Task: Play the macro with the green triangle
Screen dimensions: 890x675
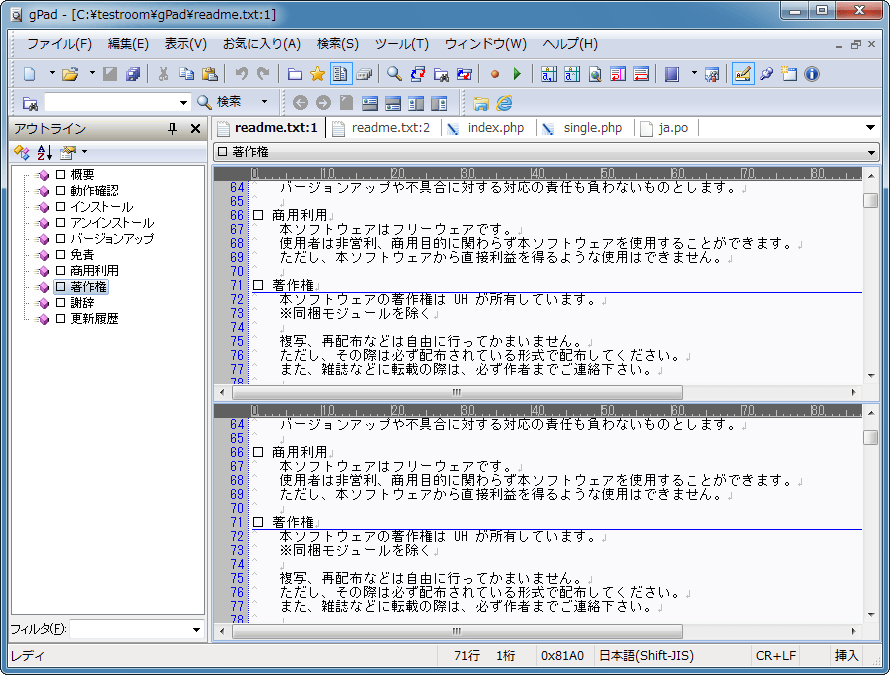Action: (x=517, y=74)
